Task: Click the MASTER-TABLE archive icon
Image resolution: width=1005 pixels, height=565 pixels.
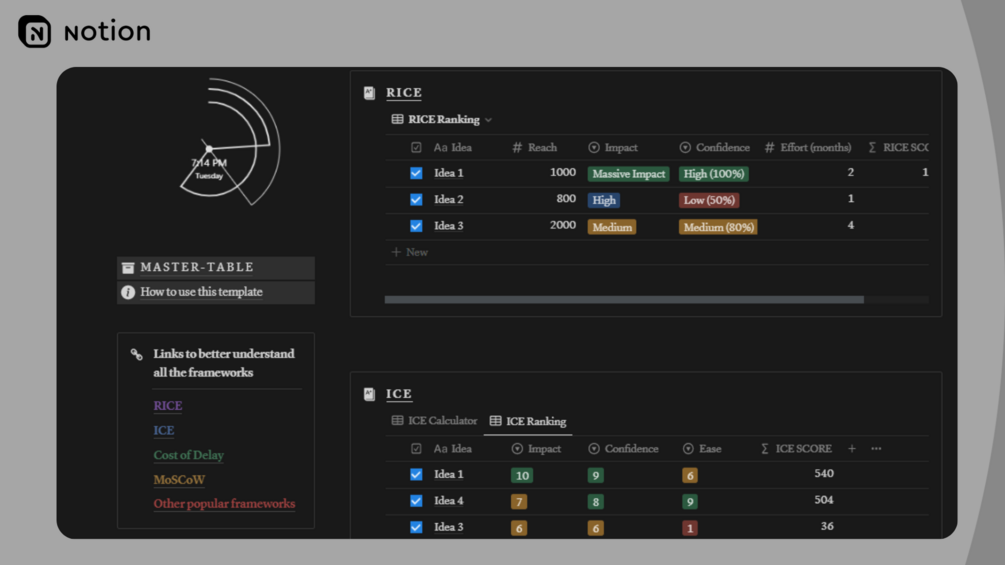Action: coord(128,268)
